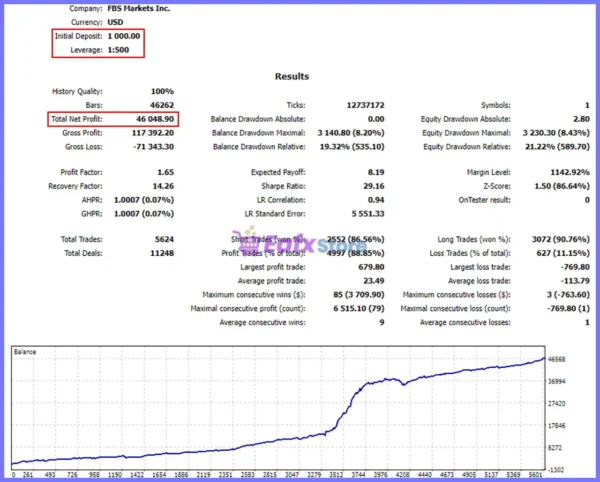600x482 pixels.
Task: Select the Balance Drawdown Relative value 19.32% (535.10)
Action: (x=352, y=147)
